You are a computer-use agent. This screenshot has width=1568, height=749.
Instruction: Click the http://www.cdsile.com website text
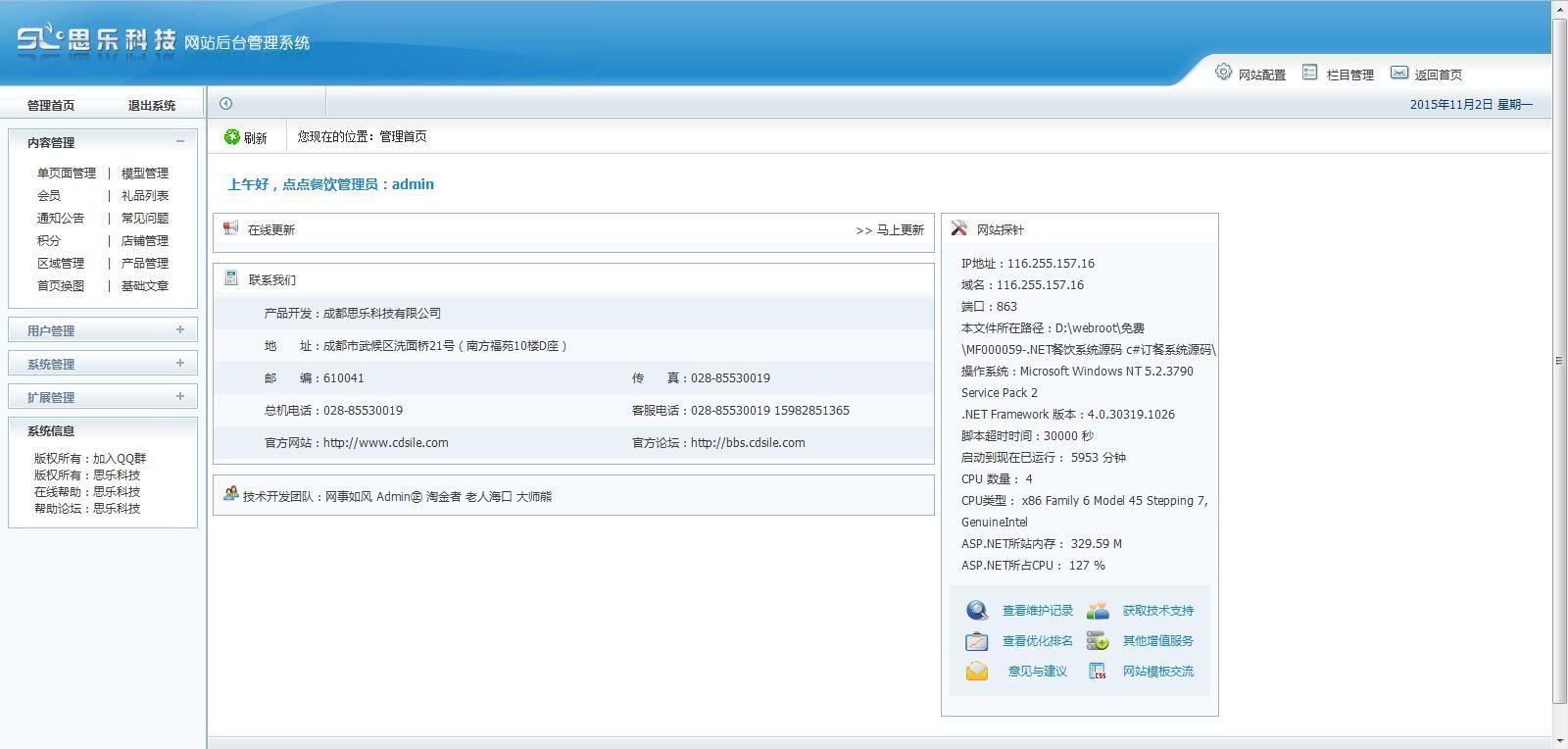coord(386,442)
